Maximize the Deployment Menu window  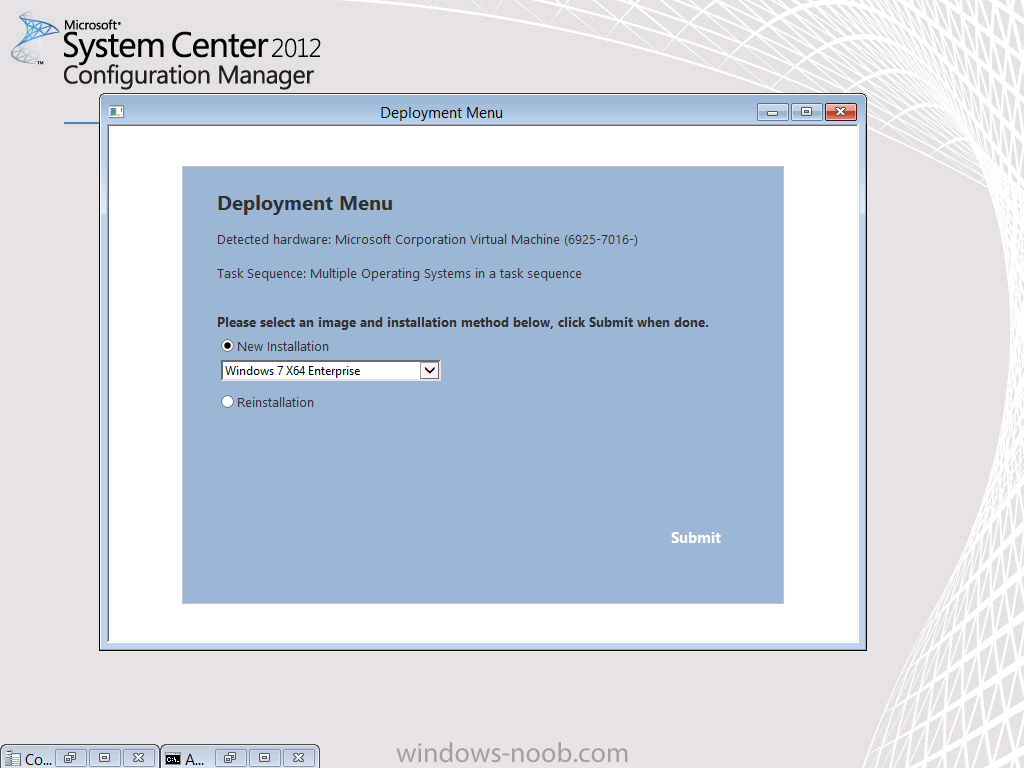(807, 112)
